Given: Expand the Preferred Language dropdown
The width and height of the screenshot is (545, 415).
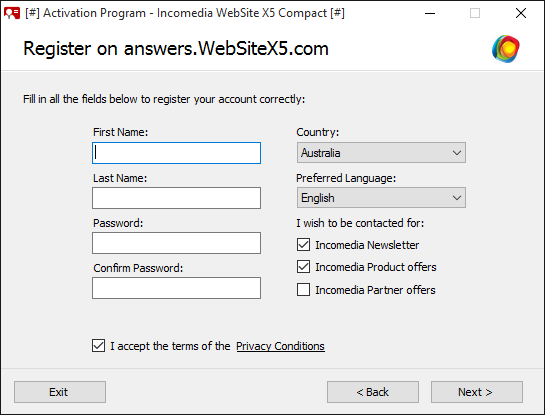Looking at the screenshot, I should 381,198.
